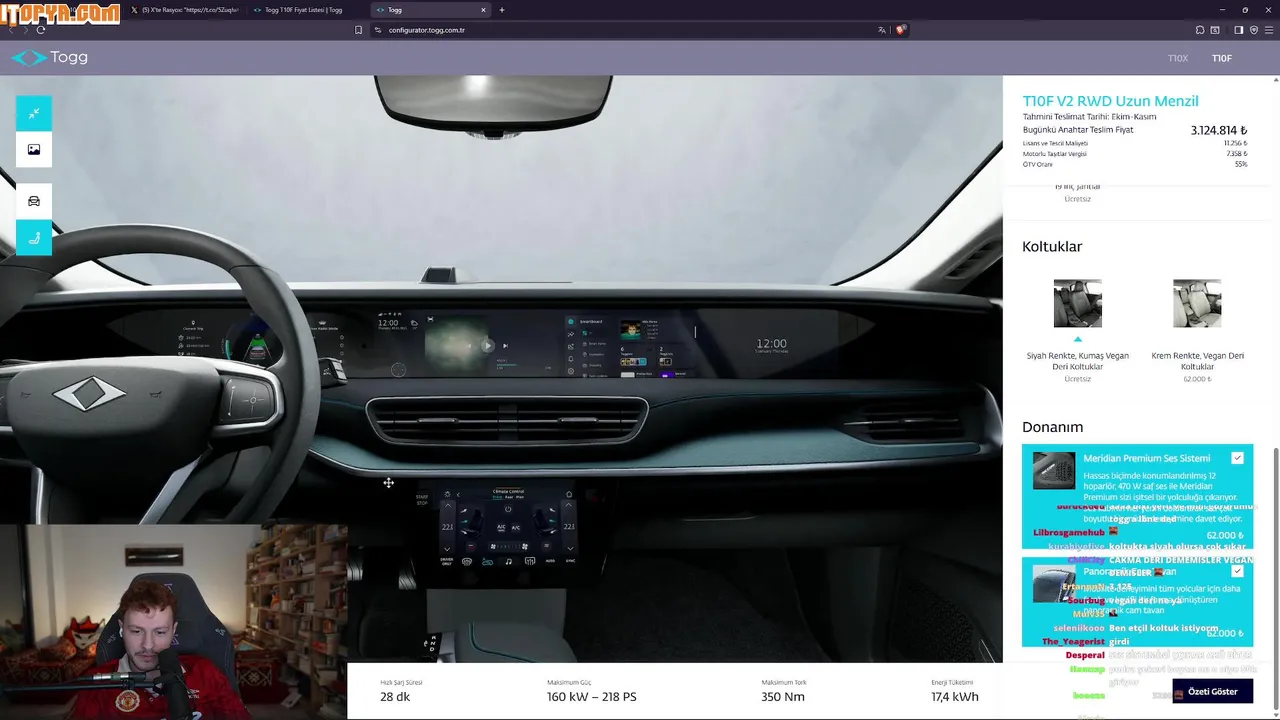
Task: Click the Togg logo in header
Action: click(49, 58)
